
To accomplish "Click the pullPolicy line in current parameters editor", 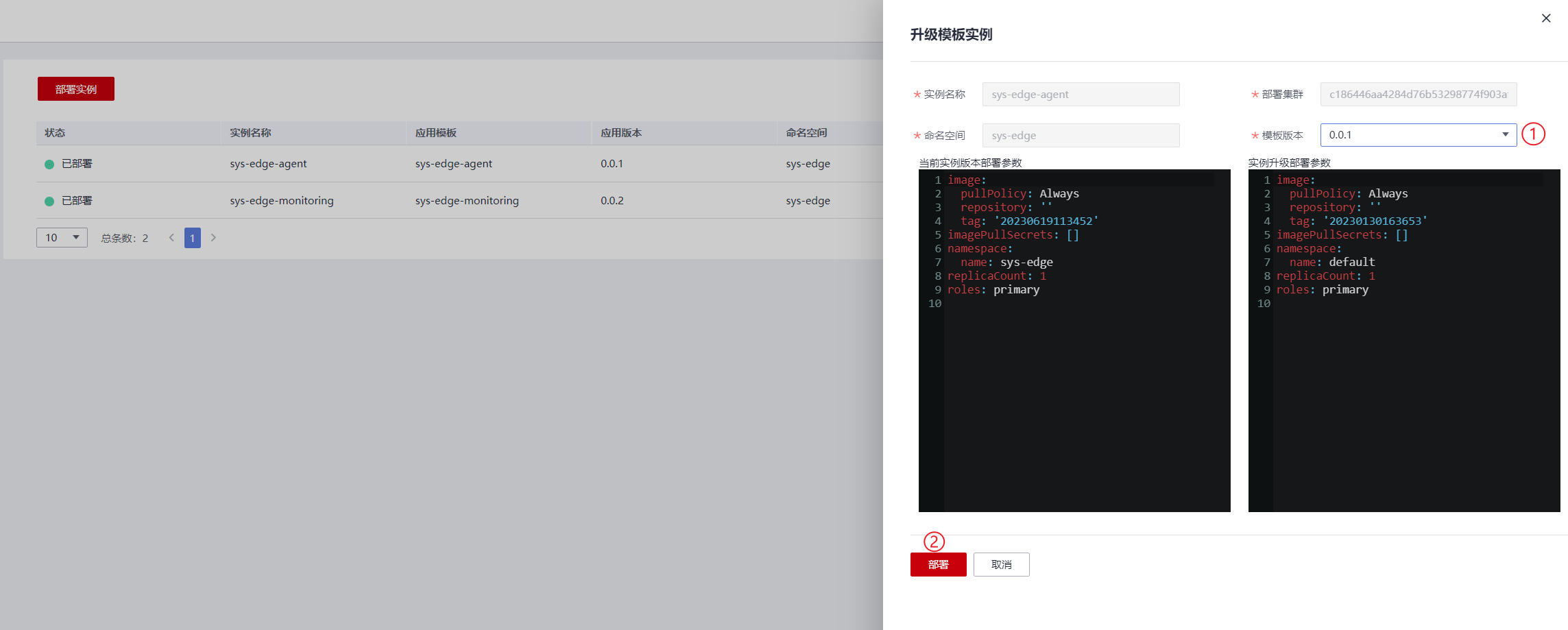I will (1020, 193).
